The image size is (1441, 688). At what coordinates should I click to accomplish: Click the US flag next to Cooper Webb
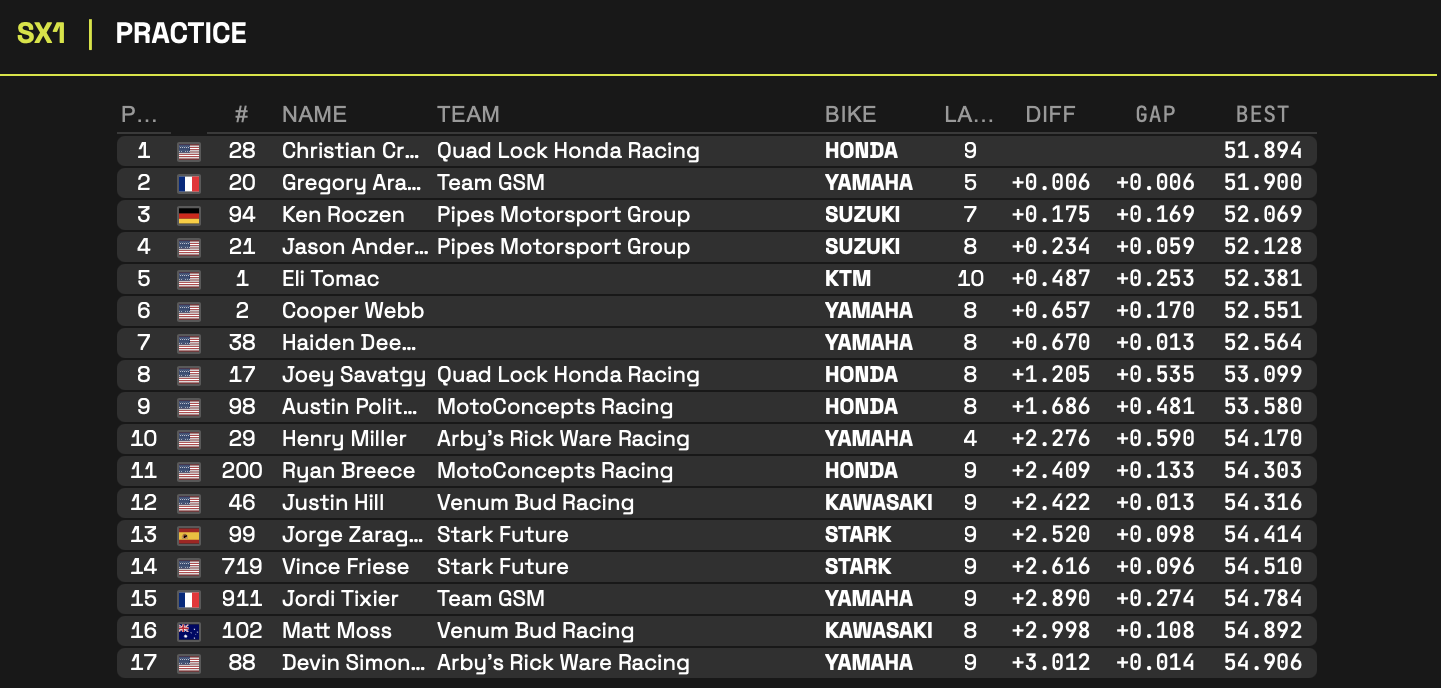coord(189,311)
